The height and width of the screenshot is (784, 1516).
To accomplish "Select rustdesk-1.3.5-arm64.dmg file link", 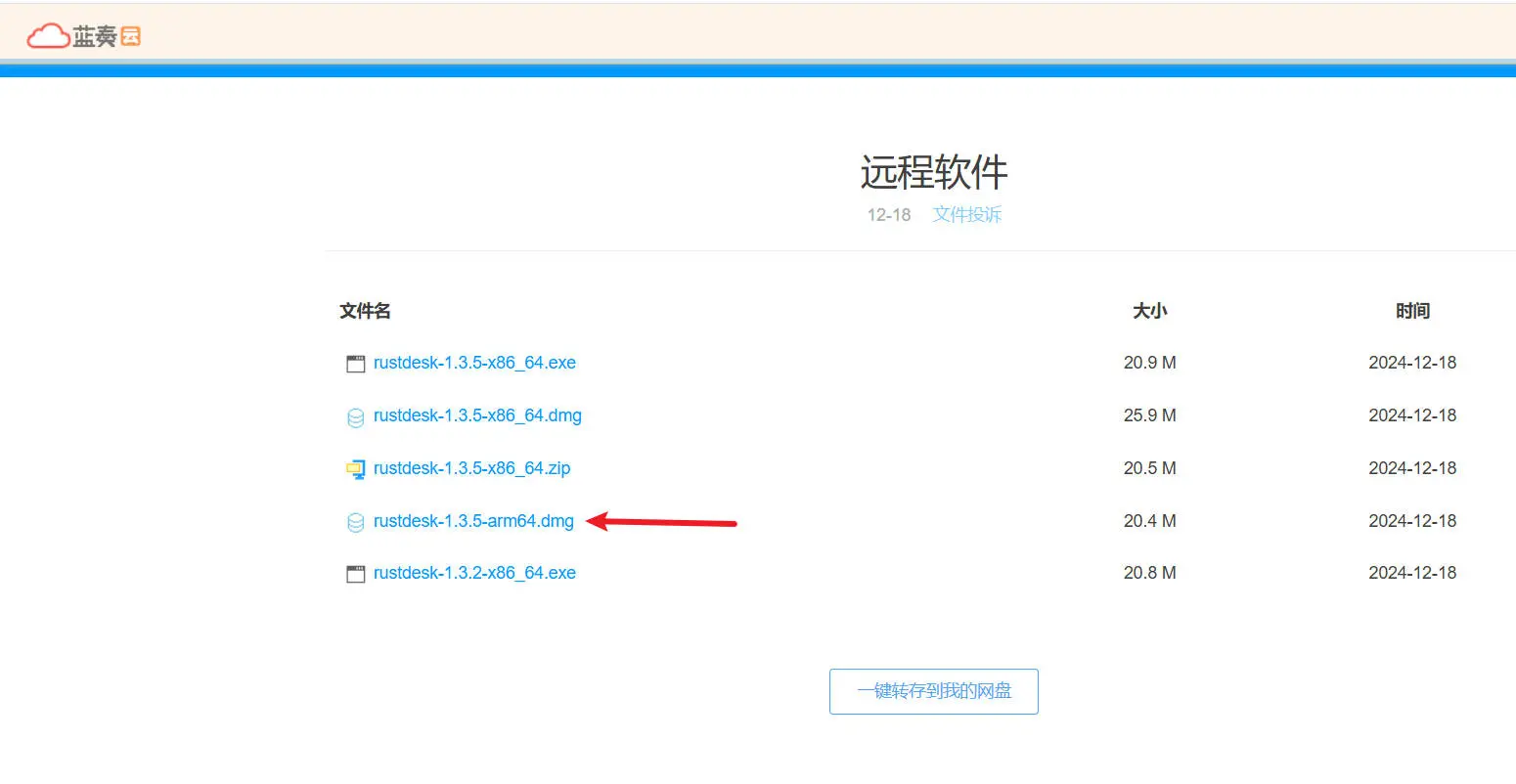I will [473, 521].
